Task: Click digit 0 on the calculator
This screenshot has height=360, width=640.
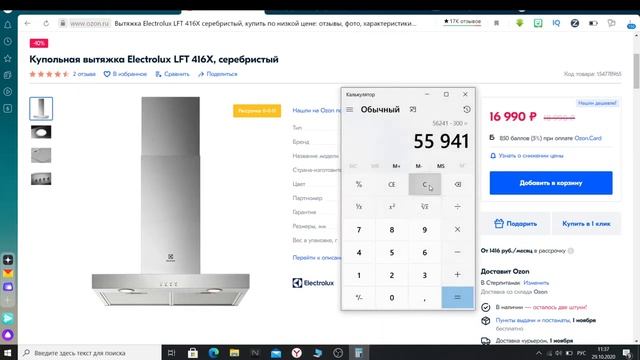Action: point(392,298)
